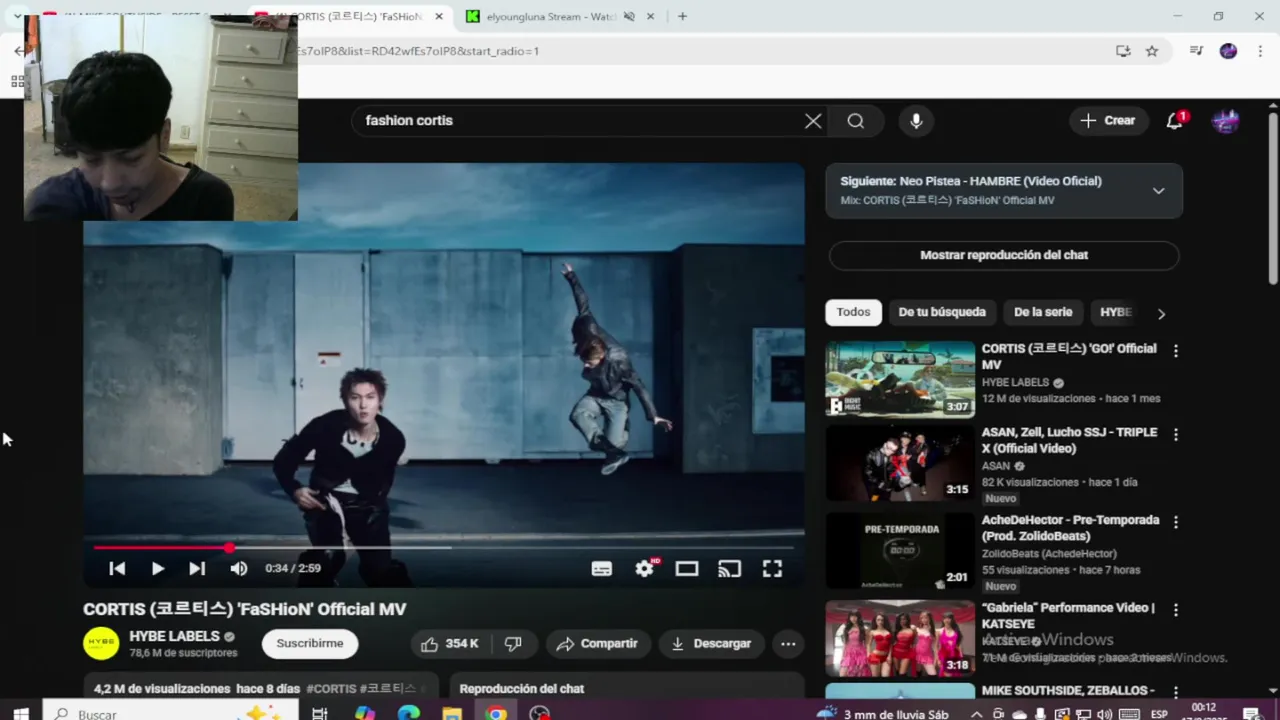Switch player to theater mode

687,568
